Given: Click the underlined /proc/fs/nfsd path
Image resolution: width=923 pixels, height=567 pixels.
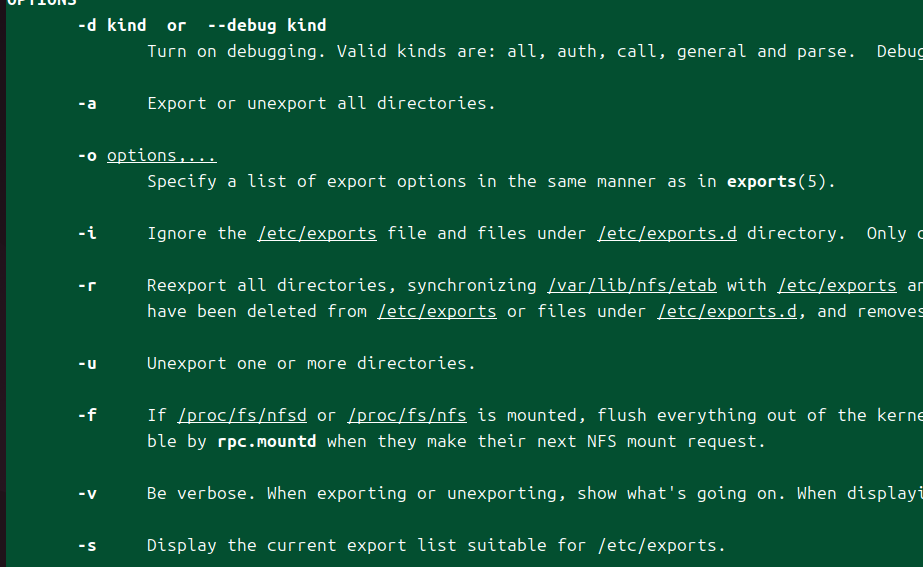Looking at the screenshot, I should click(241, 415).
